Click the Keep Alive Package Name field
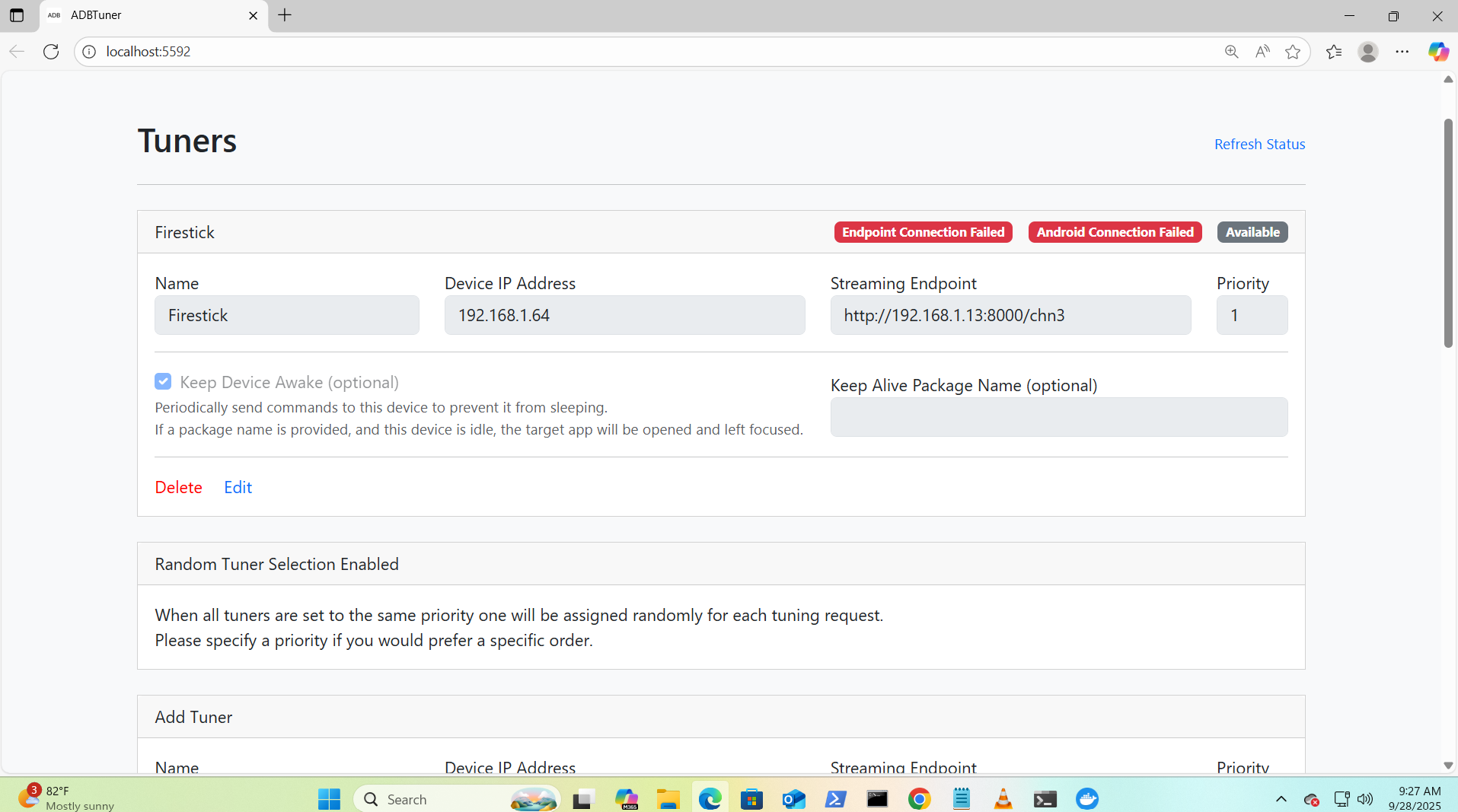Viewport: 1458px width, 812px height. pyautogui.click(x=1058, y=417)
